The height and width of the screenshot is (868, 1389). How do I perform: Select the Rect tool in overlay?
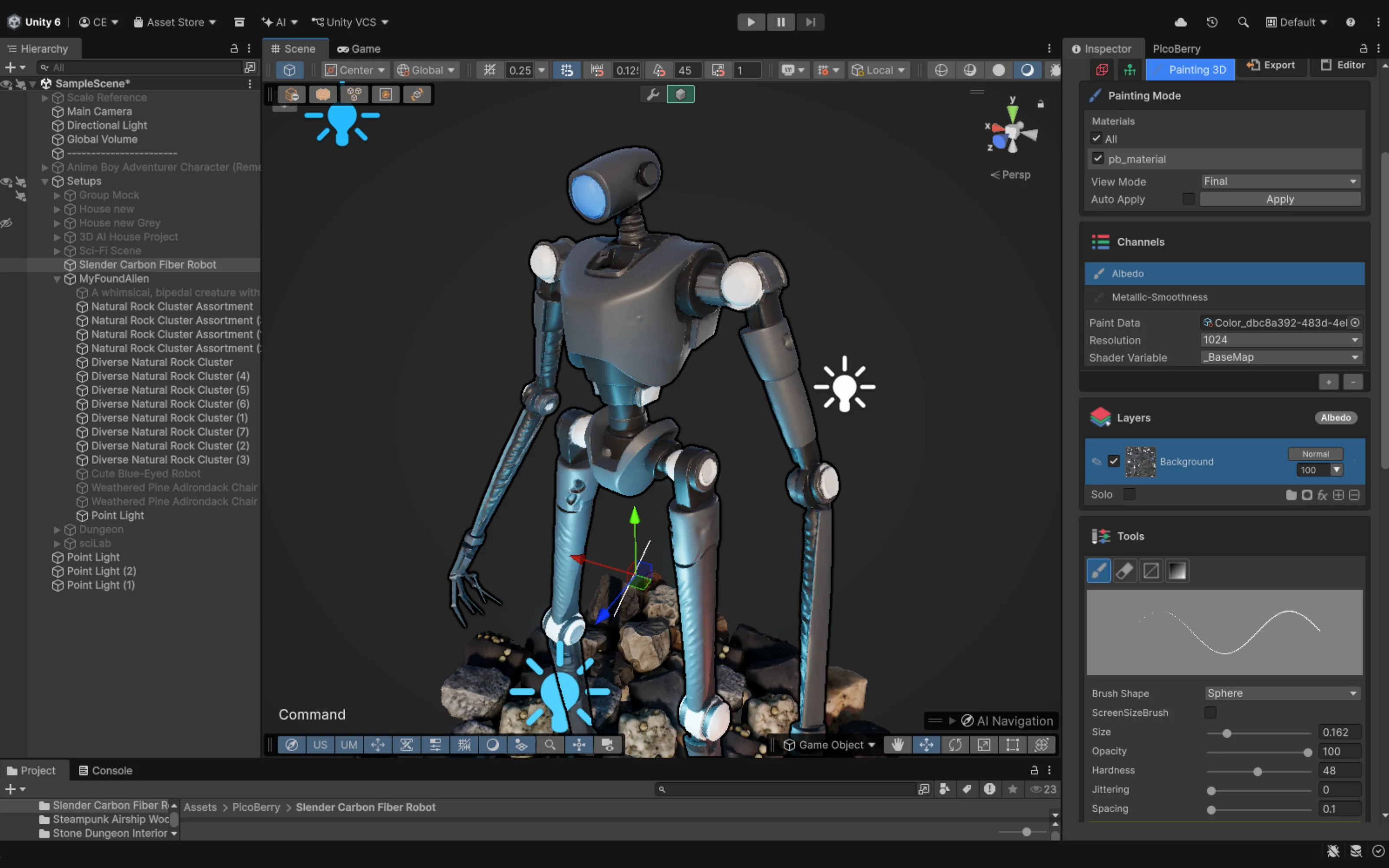click(1013, 745)
